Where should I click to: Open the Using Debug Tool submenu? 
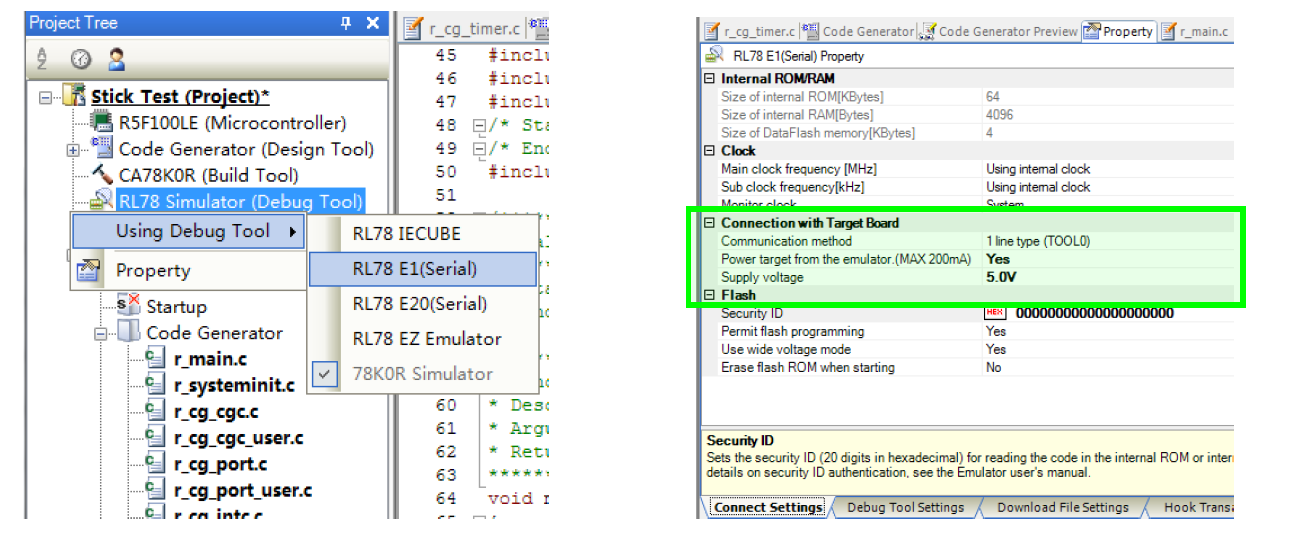188,232
